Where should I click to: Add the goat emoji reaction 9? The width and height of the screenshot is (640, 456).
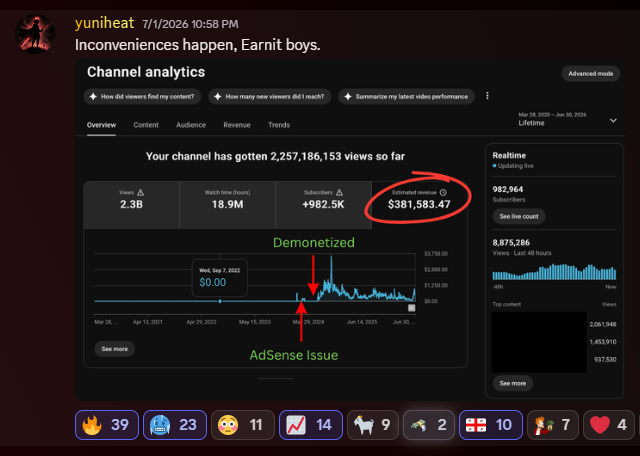373,425
